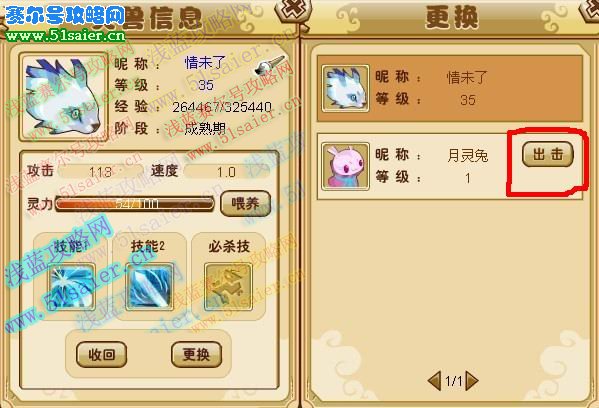This screenshot has height=408, width=599.
Task: Click the large 情未了 pet portrait
Action: [x=63, y=96]
